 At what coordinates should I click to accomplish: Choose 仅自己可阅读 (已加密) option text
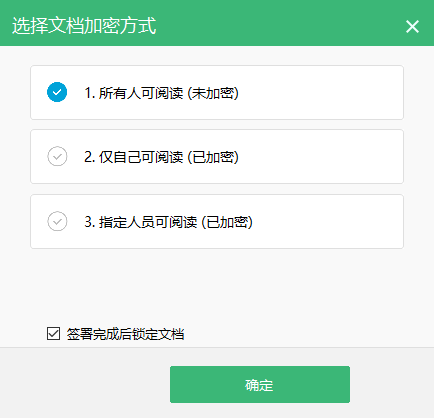pos(162,157)
